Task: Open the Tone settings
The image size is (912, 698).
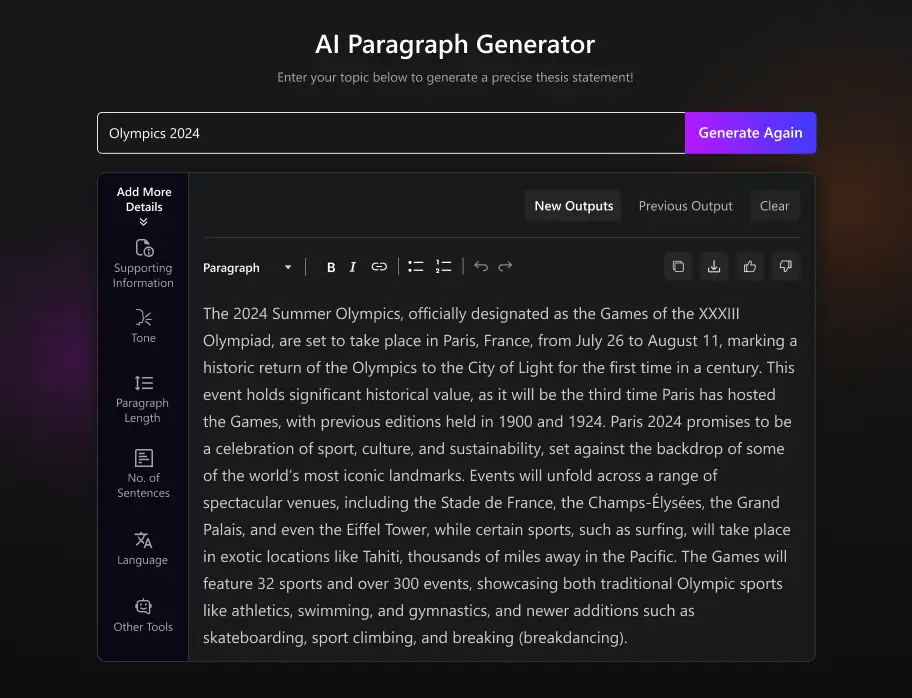Action: [143, 326]
